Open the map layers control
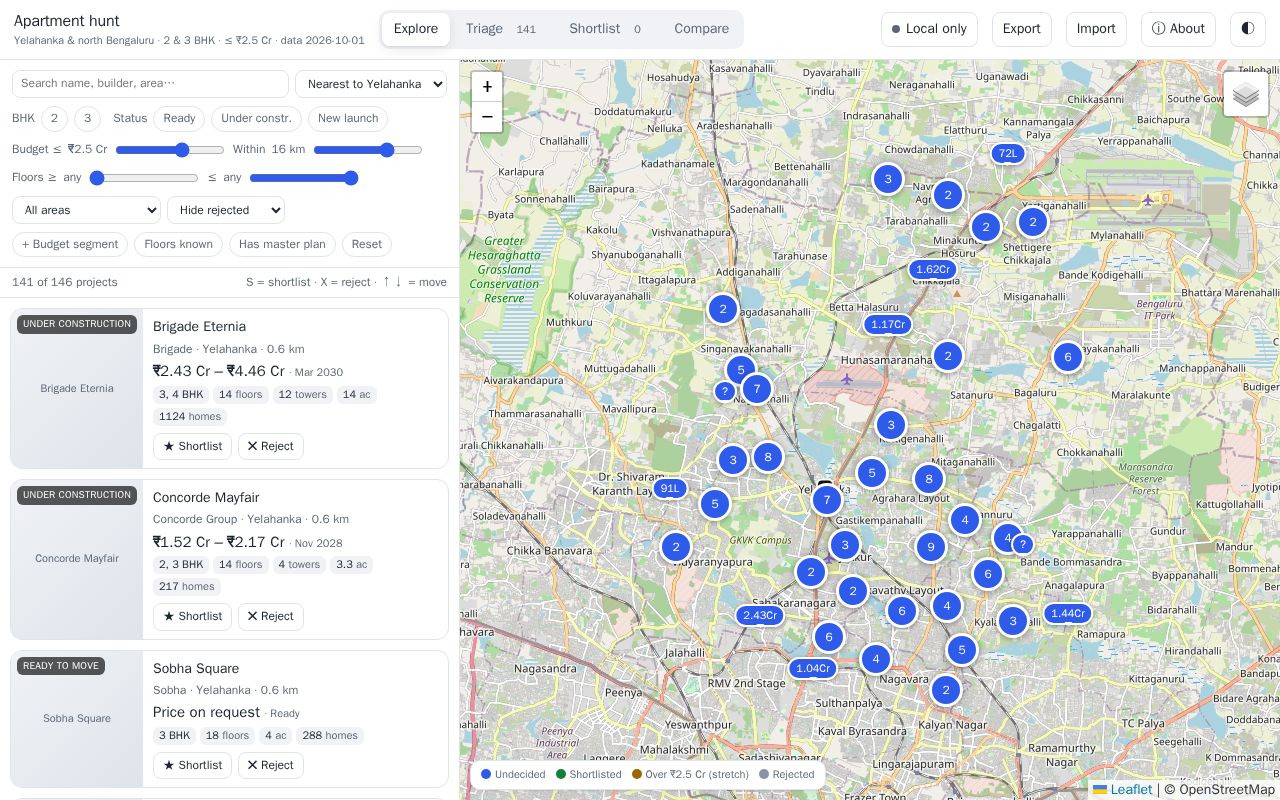The width and height of the screenshot is (1280, 800). click(x=1246, y=95)
